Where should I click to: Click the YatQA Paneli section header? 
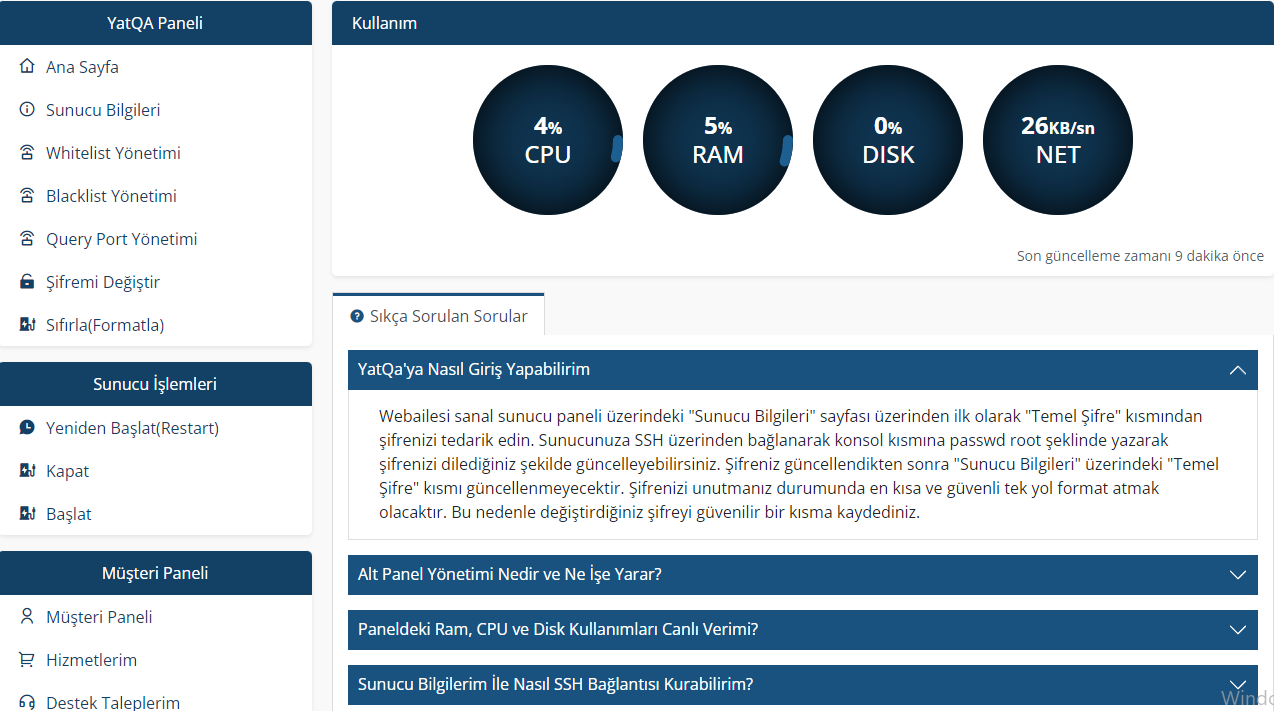(x=156, y=23)
